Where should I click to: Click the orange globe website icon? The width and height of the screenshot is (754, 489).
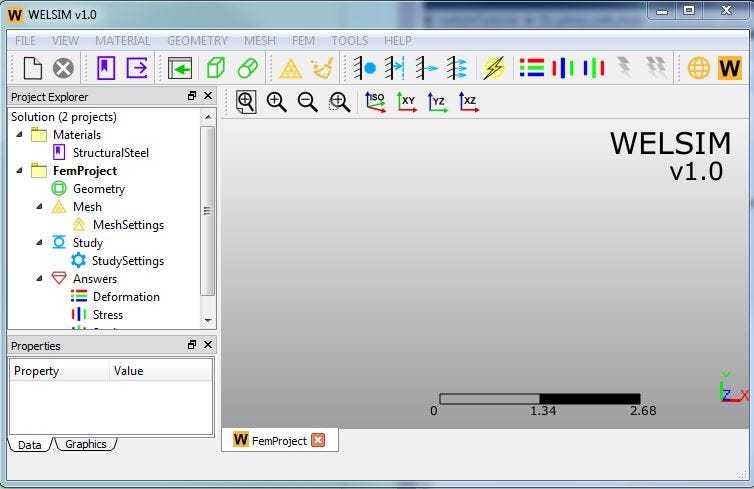699,68
